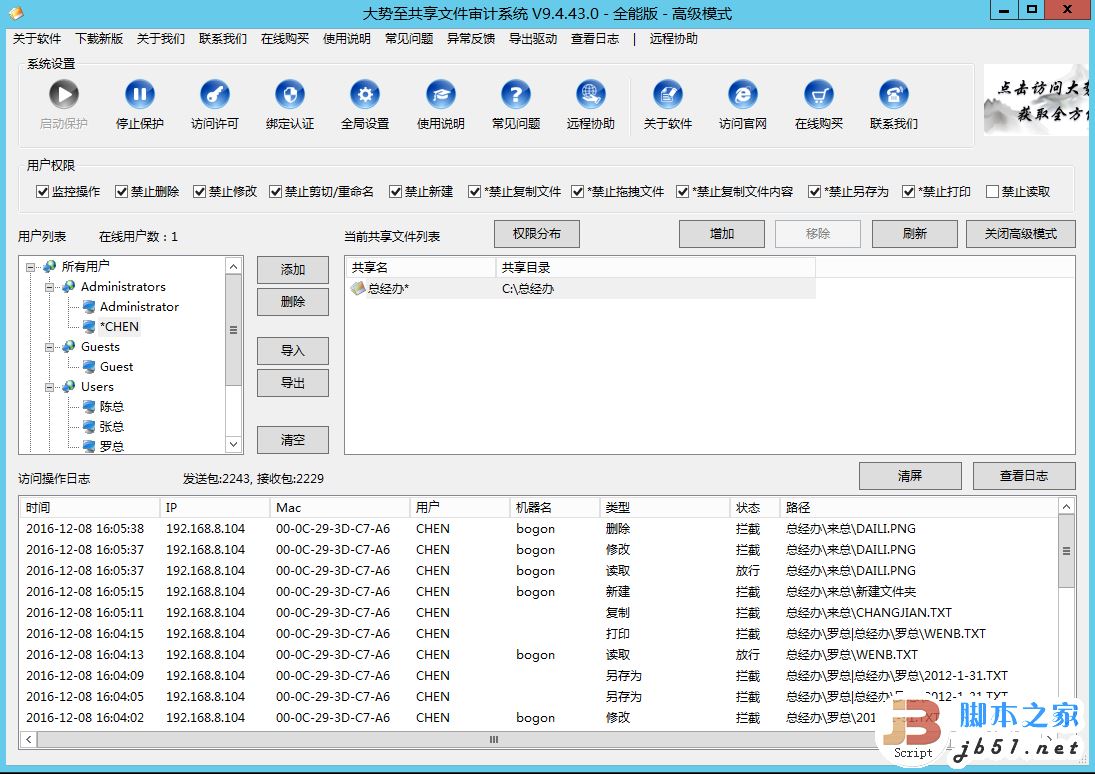The image size is (1095, 774).
Task: Click the Users group icon
Action: (69, 386)
